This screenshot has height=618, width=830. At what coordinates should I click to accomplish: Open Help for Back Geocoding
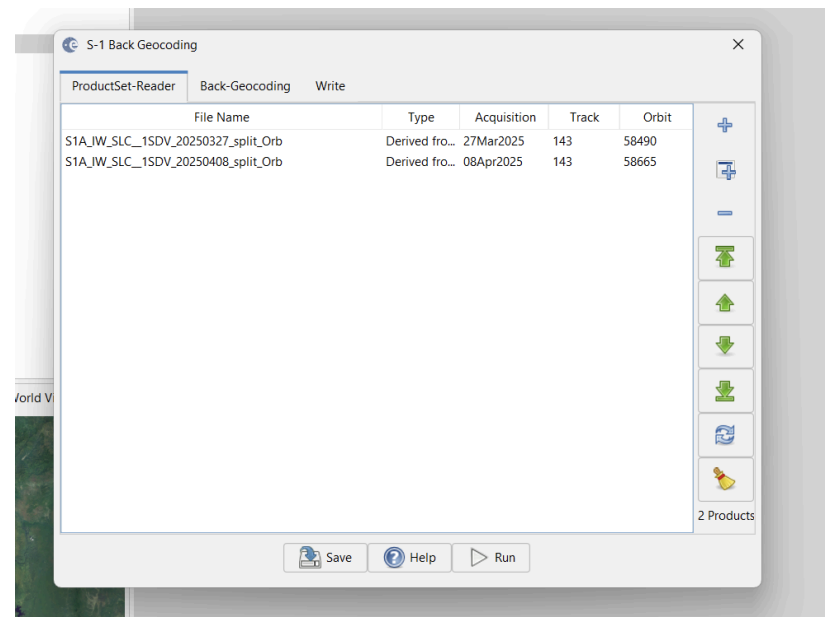click(x=410, y=558)
